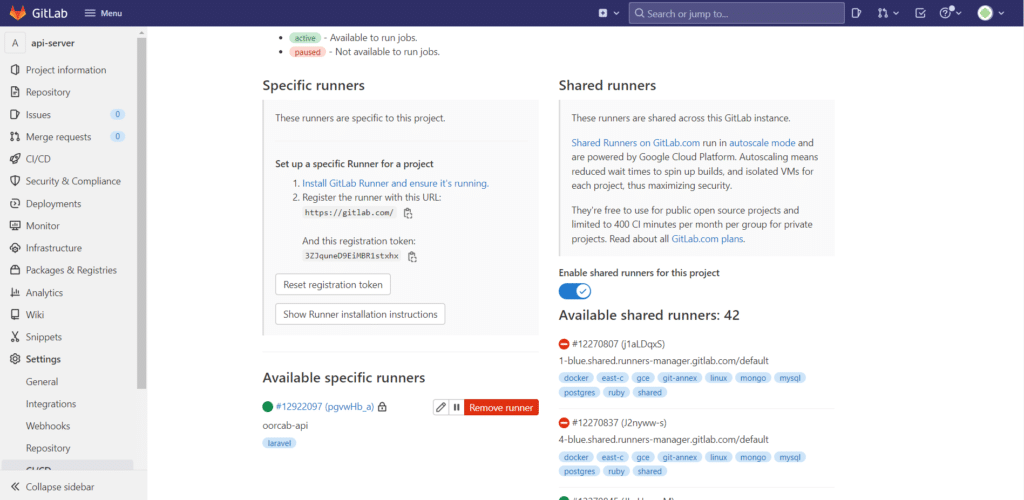
Task: Click Reset registration token button
Action: (333, 285)
